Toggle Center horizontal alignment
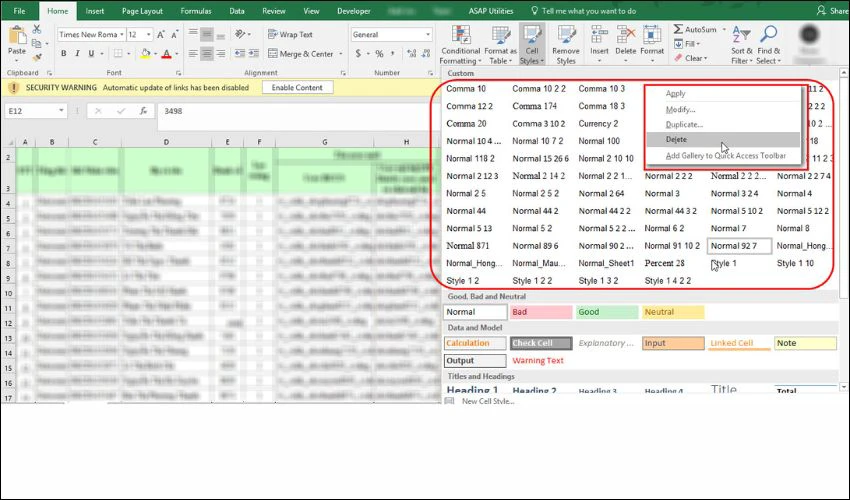Screen dimensions: 850x500 point(207,54)
